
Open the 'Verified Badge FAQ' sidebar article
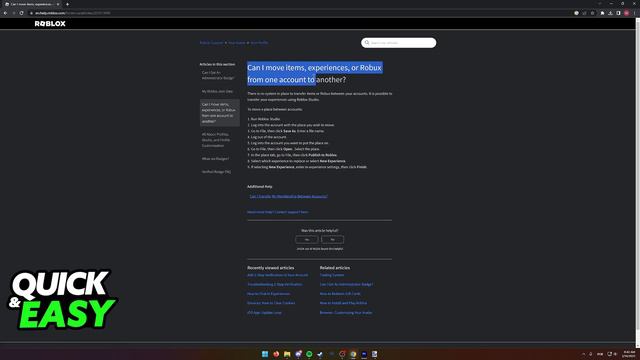[216, 172]
